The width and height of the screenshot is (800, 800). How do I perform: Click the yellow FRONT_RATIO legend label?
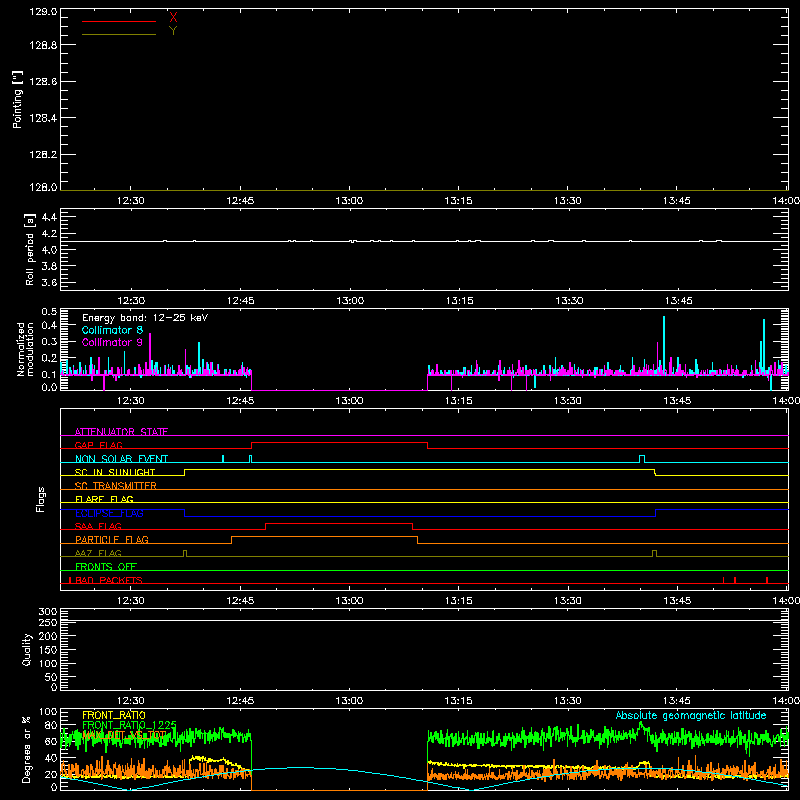coord(114,715)
